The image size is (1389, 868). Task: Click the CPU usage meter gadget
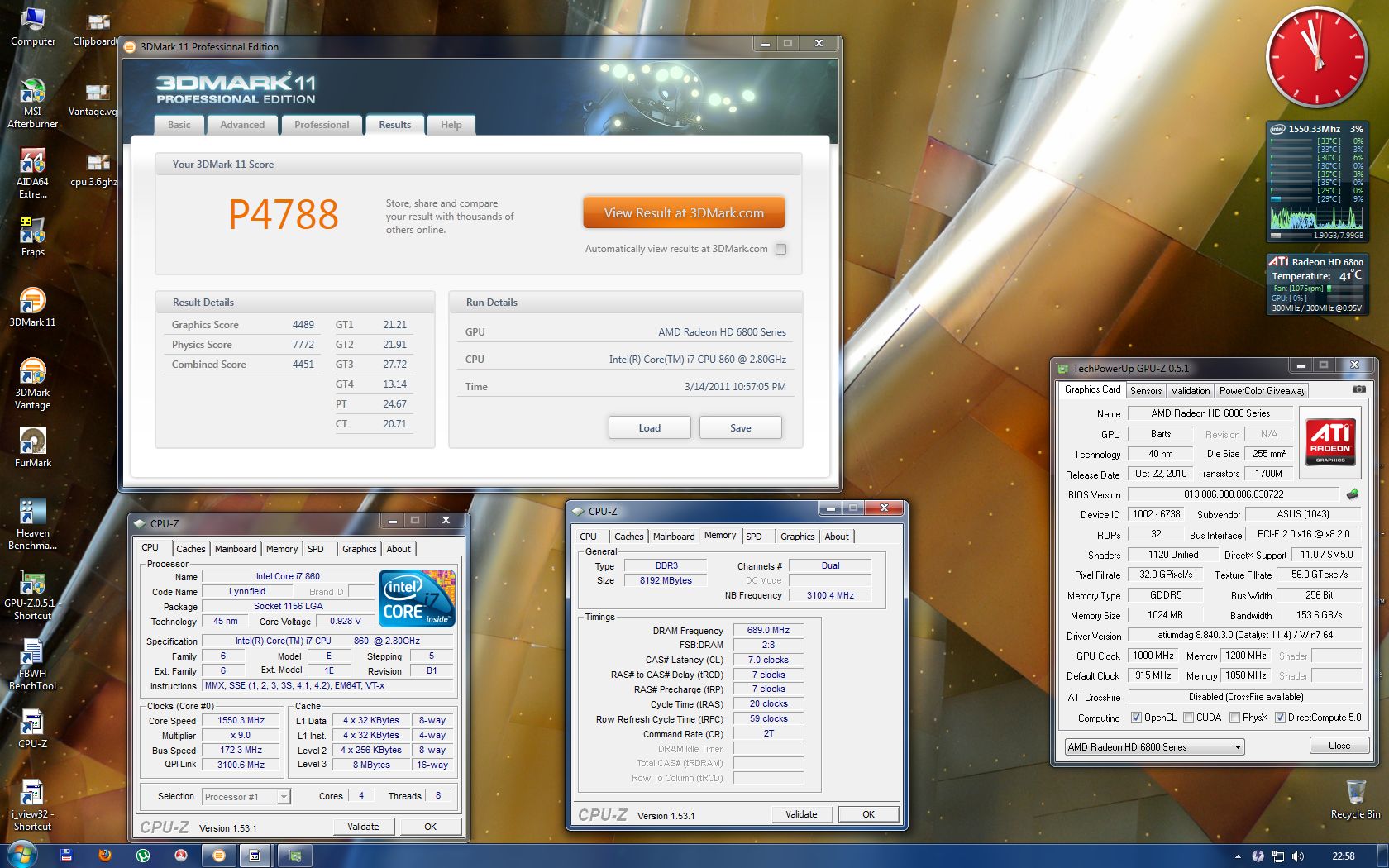pyautogui.click(x=1316, y=182)
